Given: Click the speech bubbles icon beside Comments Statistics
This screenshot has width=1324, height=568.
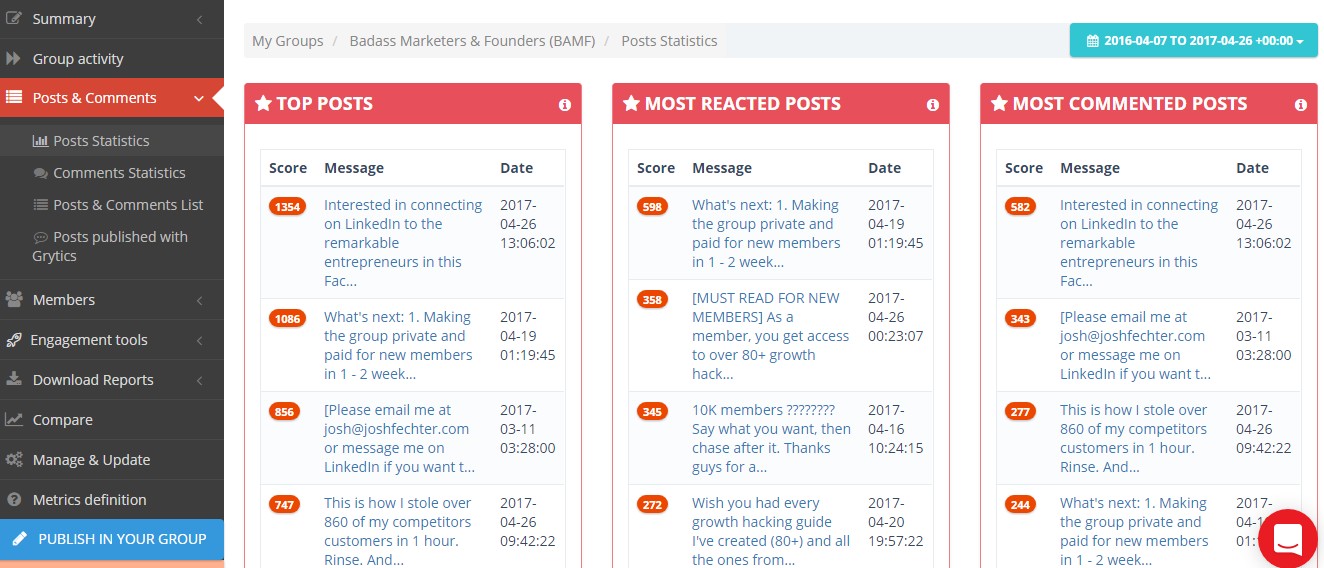Looking at the screenshot, I should click(40, 173).
